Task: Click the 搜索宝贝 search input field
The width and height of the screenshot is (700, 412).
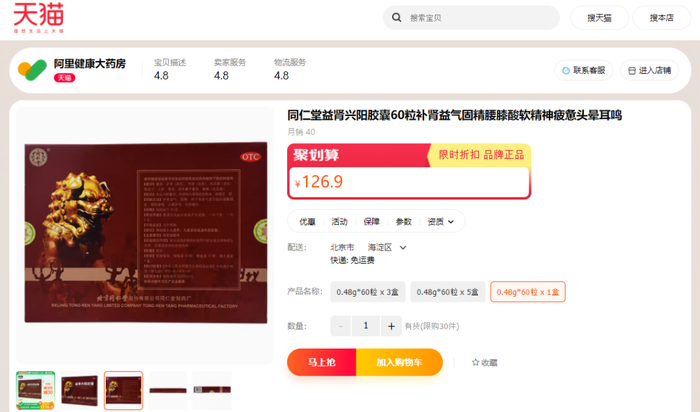Action: click(x=480, y=18)
